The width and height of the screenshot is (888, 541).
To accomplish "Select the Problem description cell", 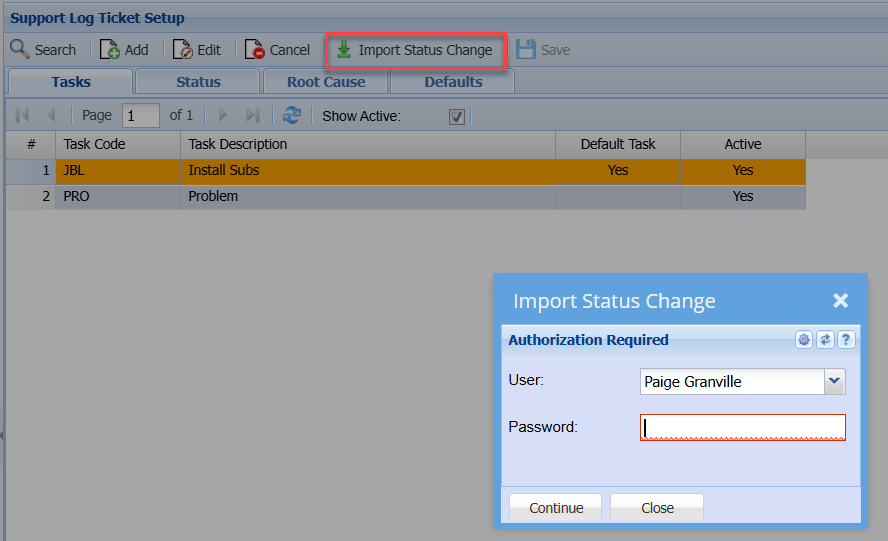I will pos(368,197).
